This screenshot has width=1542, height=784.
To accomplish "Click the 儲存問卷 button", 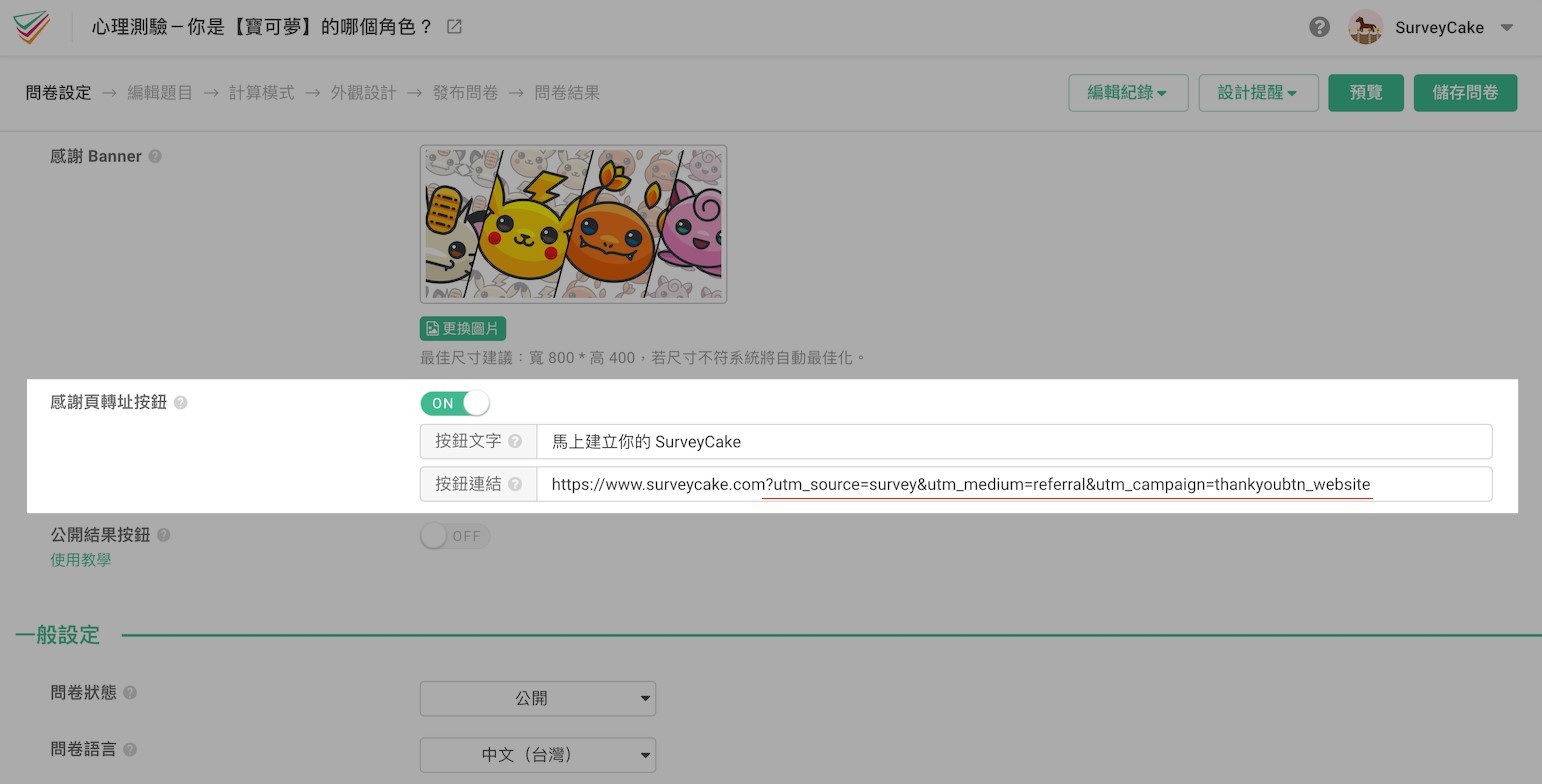I will tap(1465, 93).
